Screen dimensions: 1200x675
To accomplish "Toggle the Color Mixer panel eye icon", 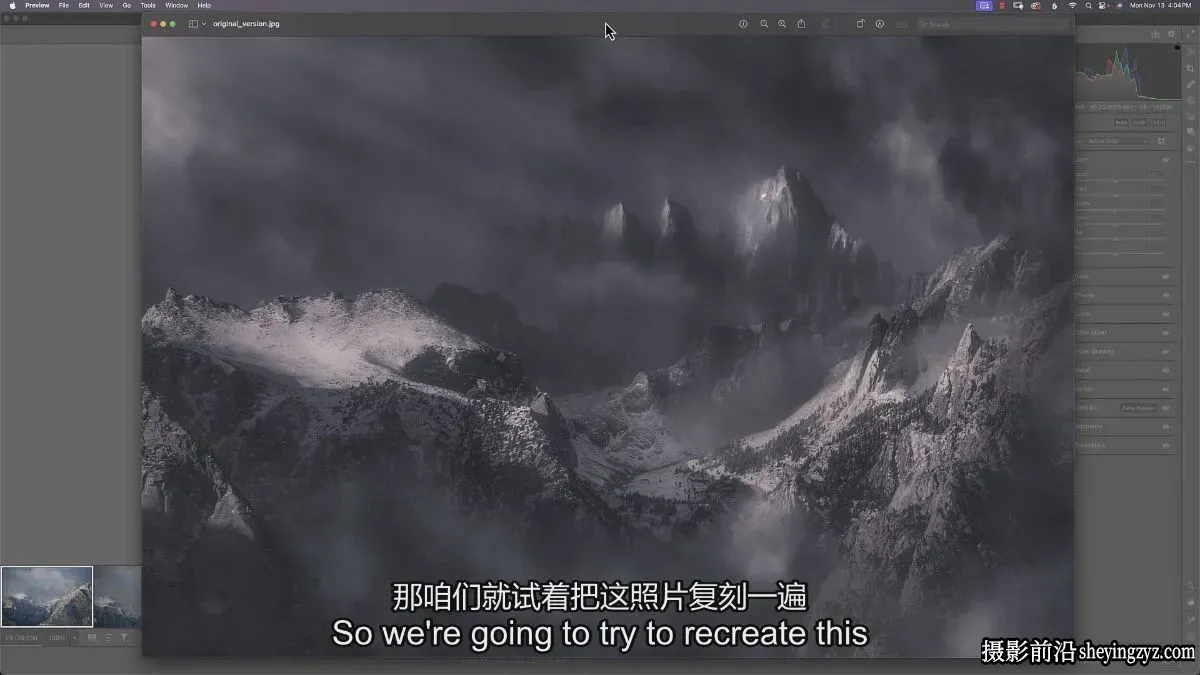I will pos(1166,332).
